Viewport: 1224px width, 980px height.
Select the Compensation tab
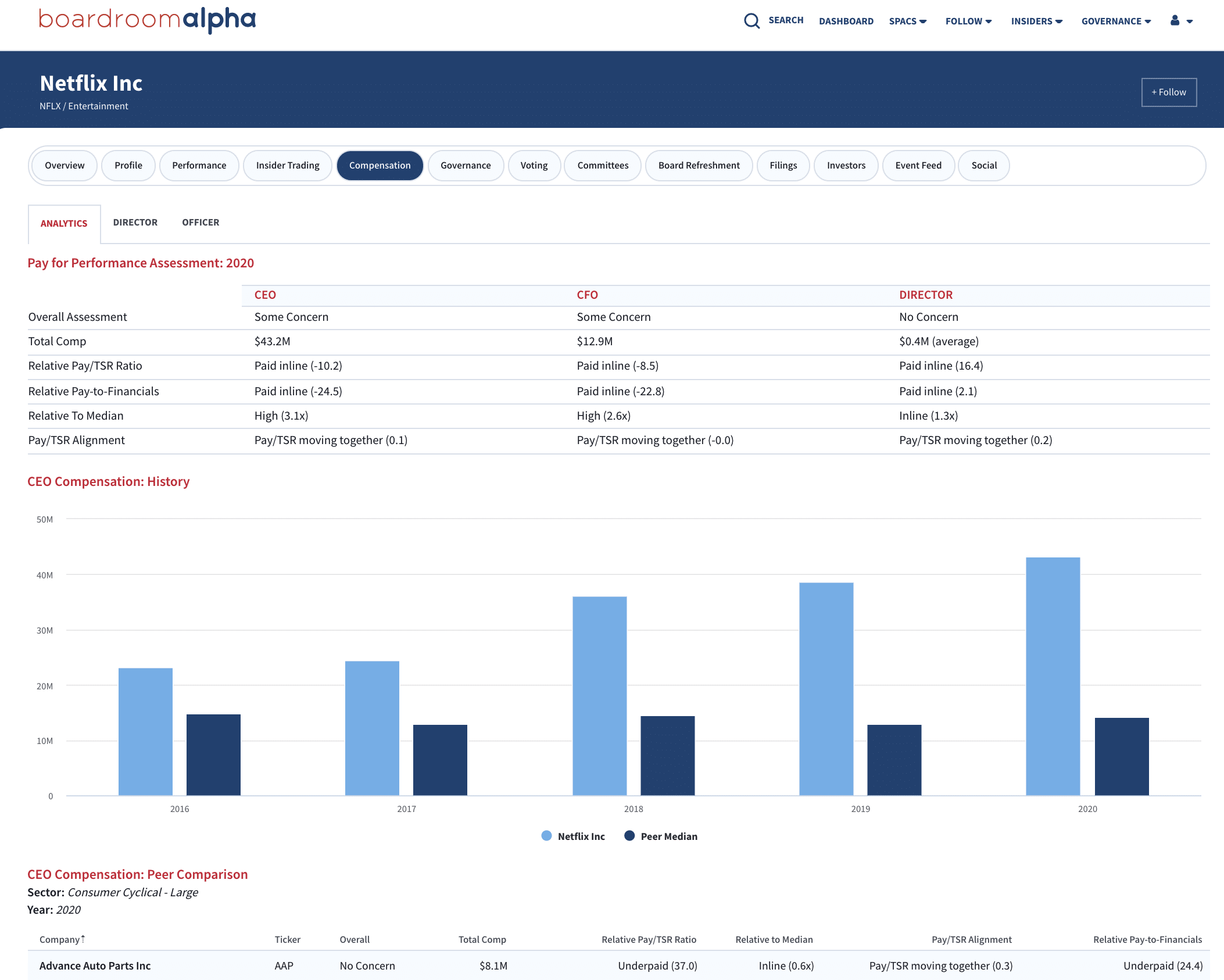pyautogui.click(x=380, y=166)
